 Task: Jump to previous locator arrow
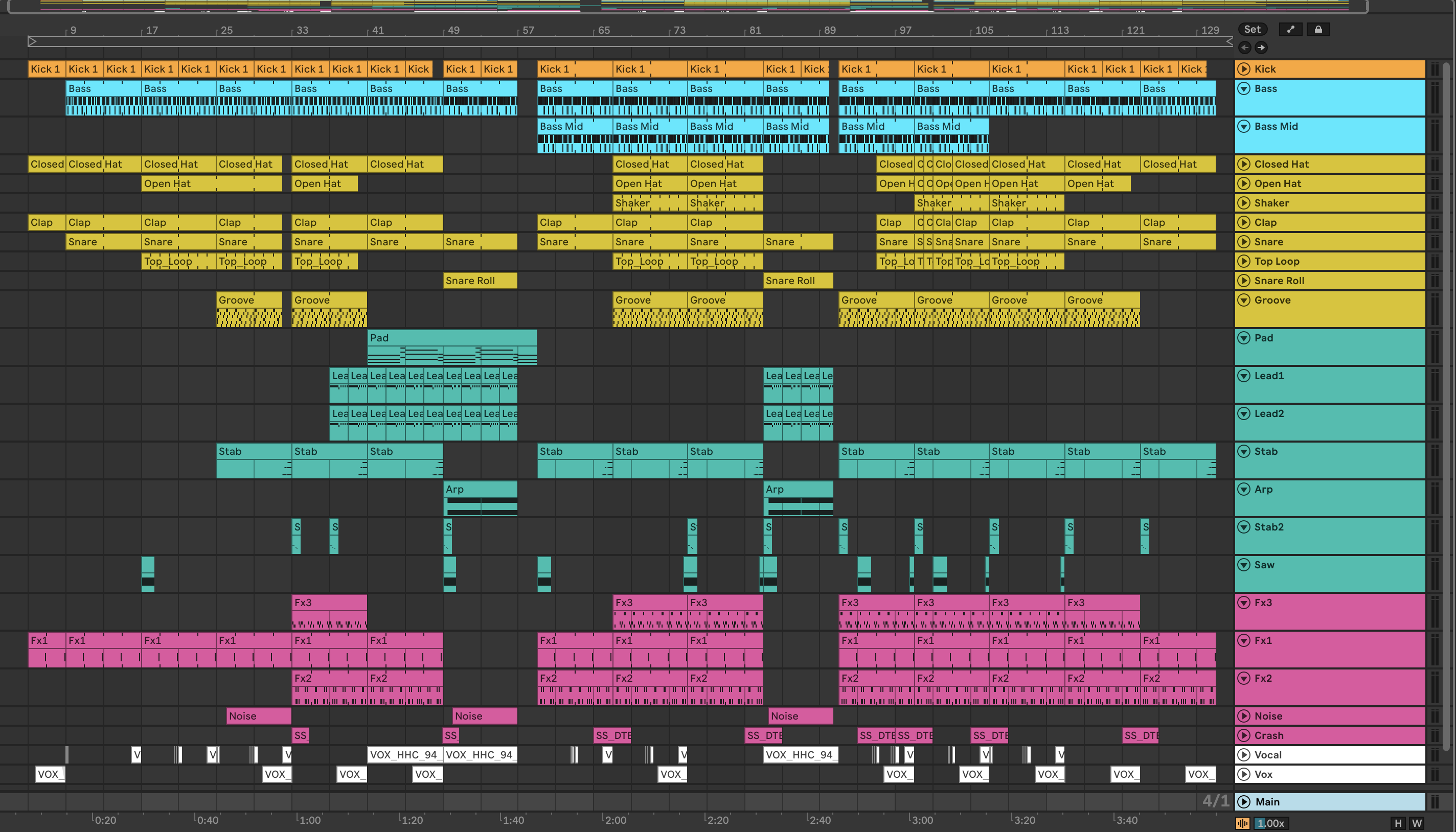tap(1244, 48)
